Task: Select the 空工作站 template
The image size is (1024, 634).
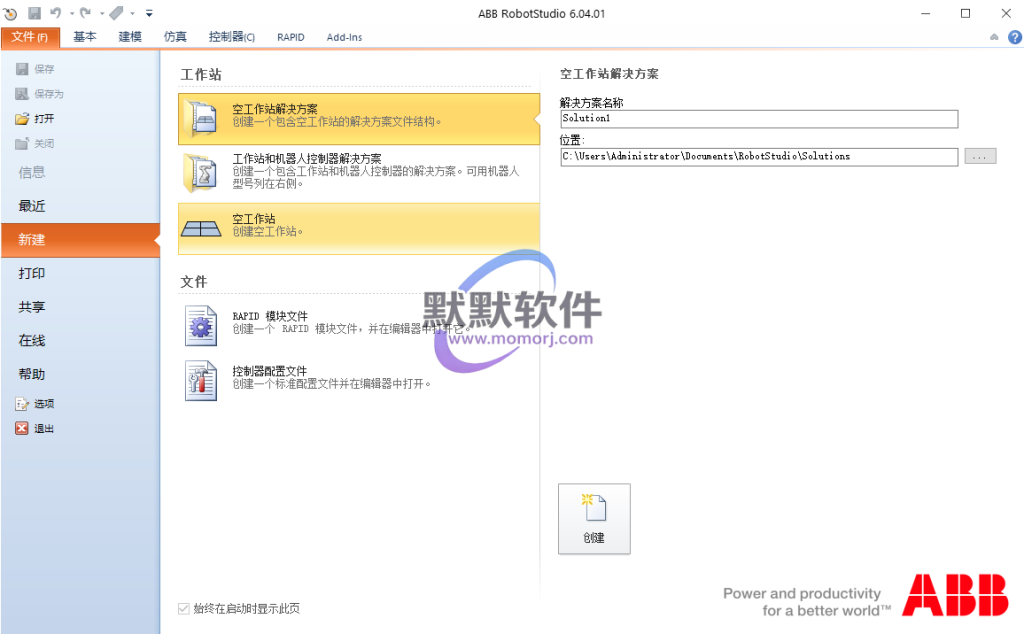Action: pyautogui.click(x=359, y=229)
